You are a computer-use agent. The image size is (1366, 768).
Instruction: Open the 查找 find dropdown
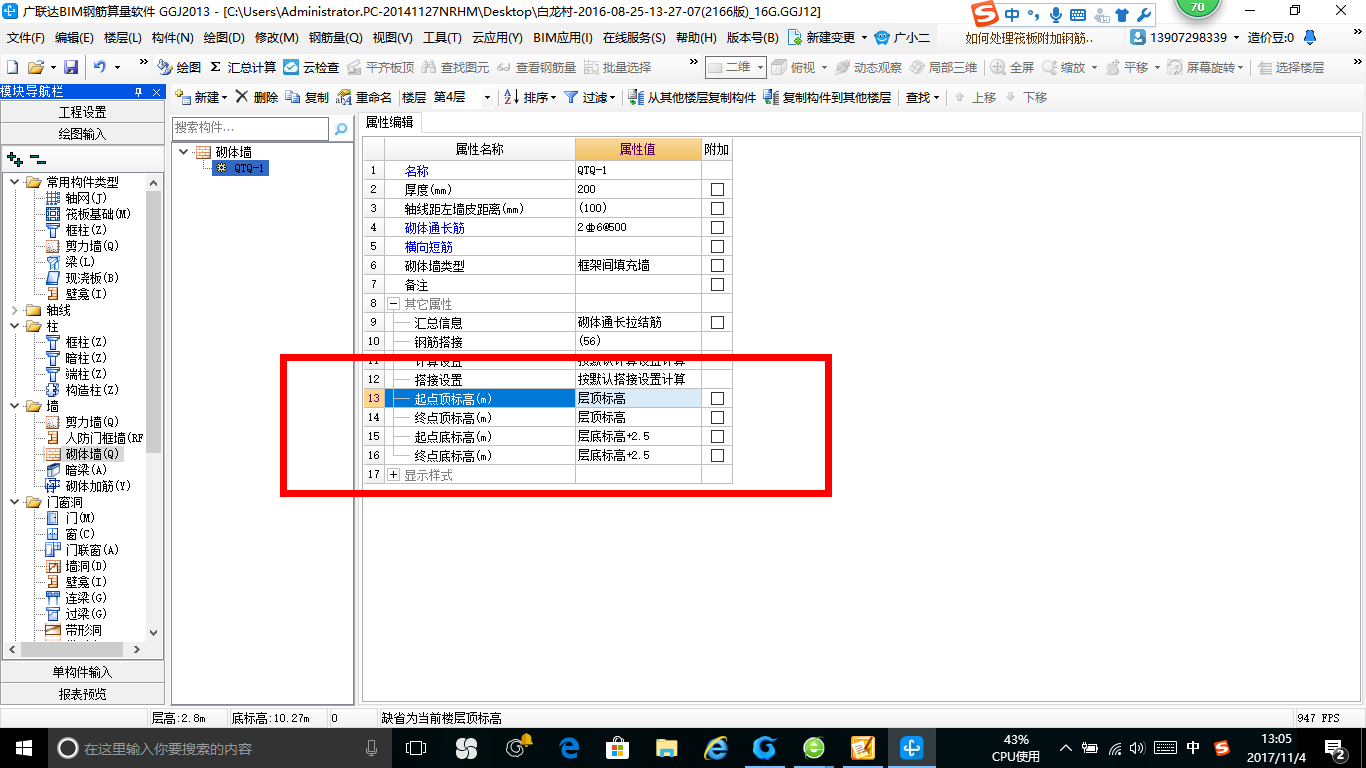pyautogui.click(x=922, y=97)
